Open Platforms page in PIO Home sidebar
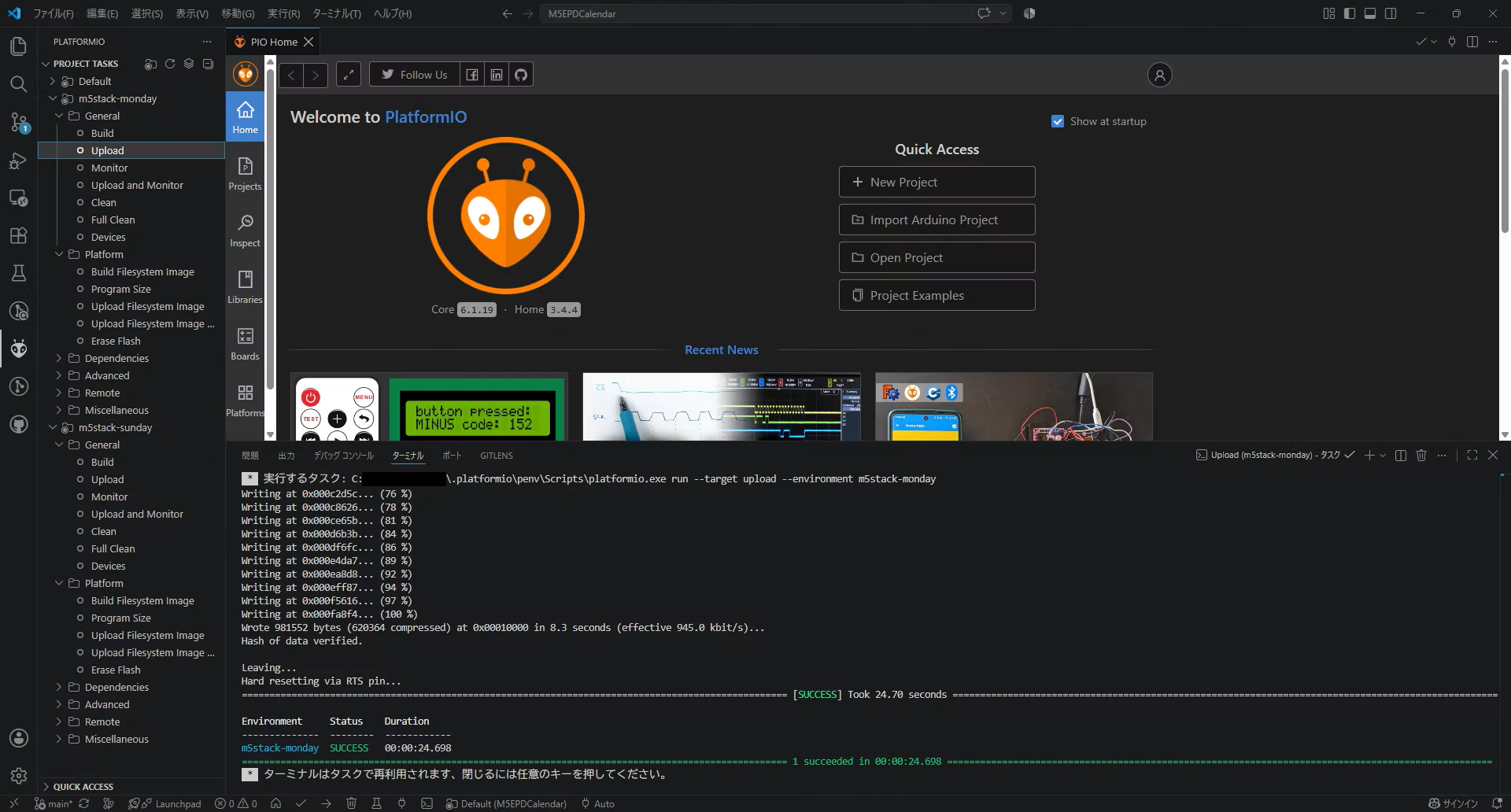 [245, 400]
